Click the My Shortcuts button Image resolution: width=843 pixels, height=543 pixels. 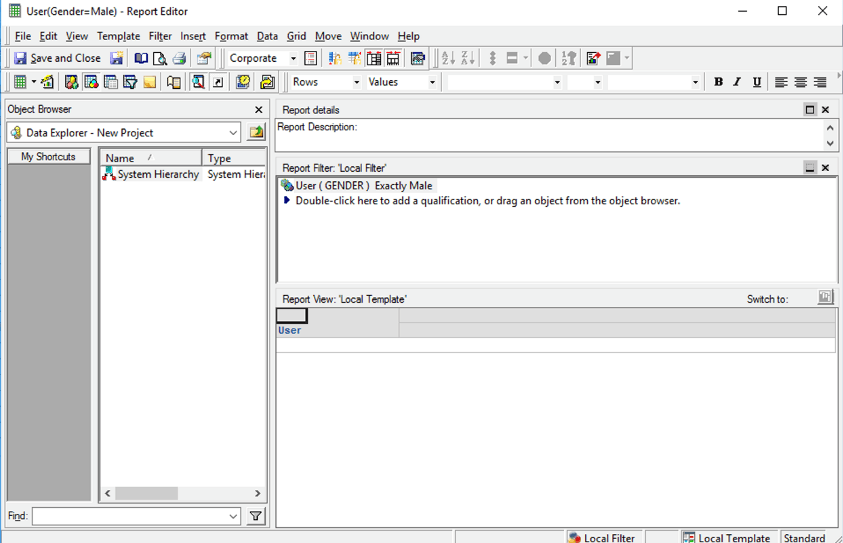[x=48, y=157]
